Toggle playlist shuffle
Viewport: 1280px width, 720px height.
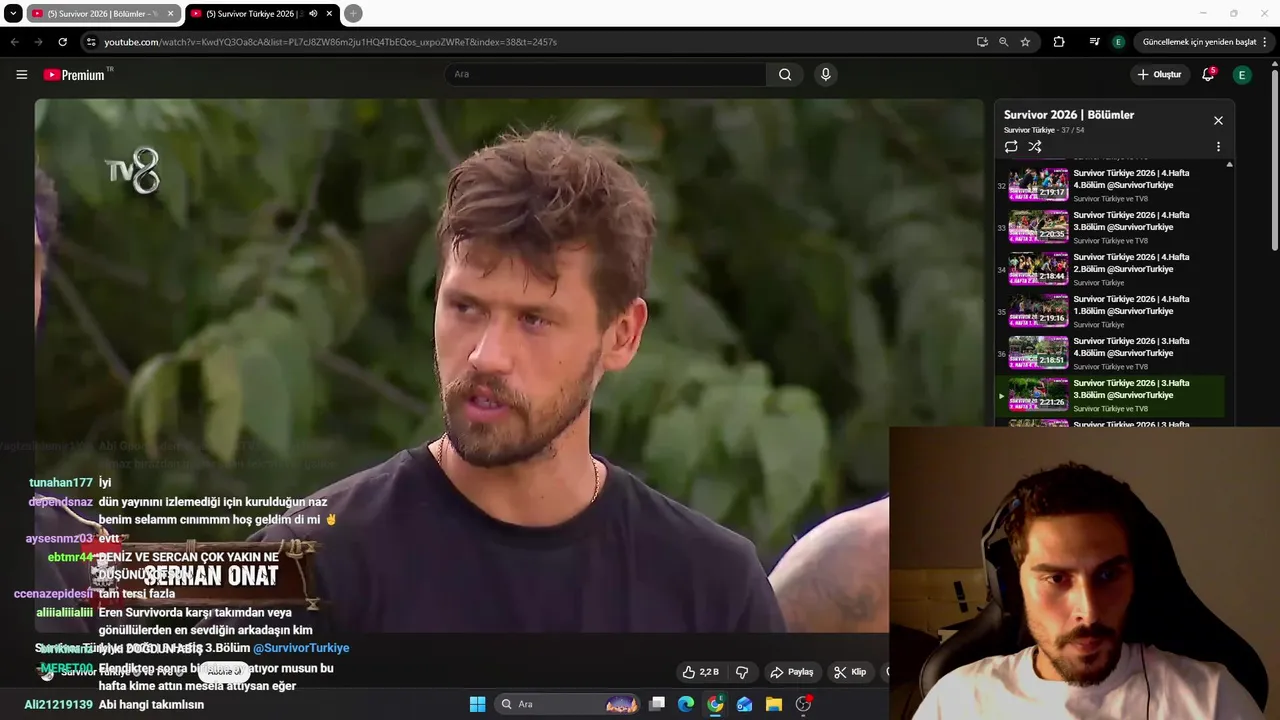1035,146
